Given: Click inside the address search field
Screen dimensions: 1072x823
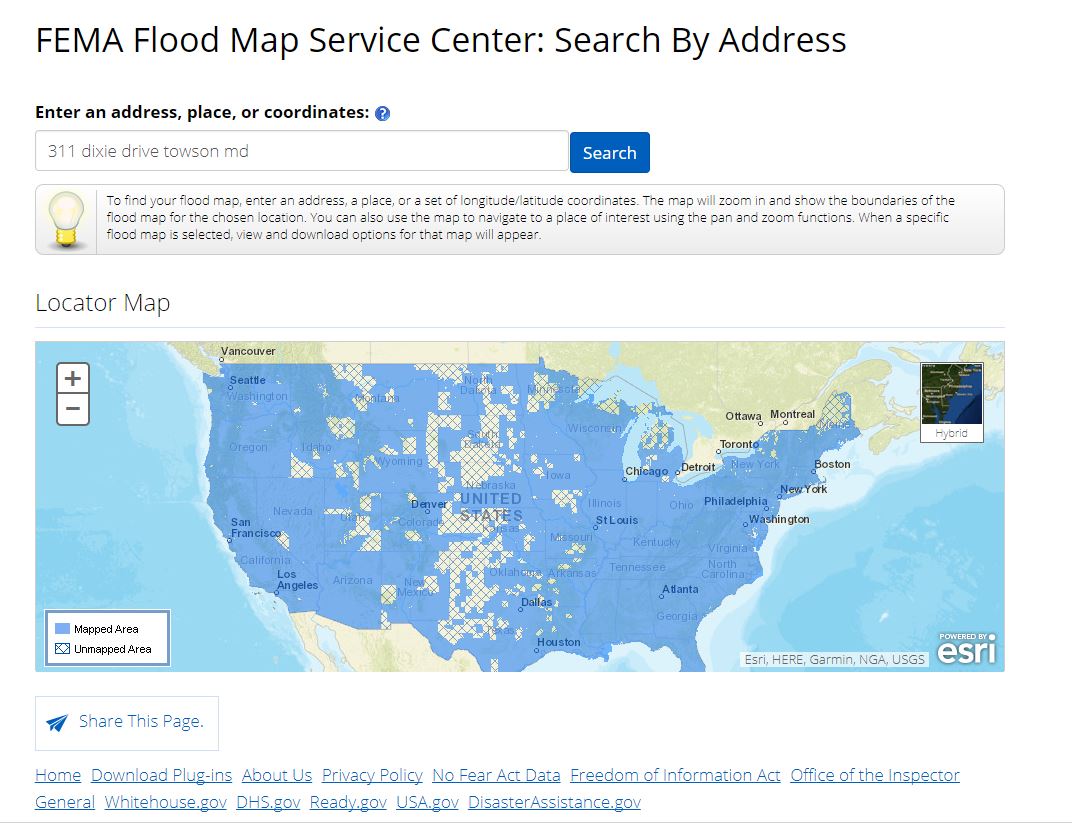Looking at the screenshot, I should (x=300, y=151).
